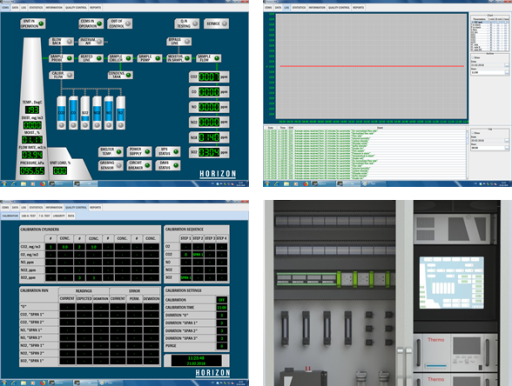Open Start menu on CEMS screen taskbar
Viewport: 512px width, 386px height.
[x=4, y=184]
